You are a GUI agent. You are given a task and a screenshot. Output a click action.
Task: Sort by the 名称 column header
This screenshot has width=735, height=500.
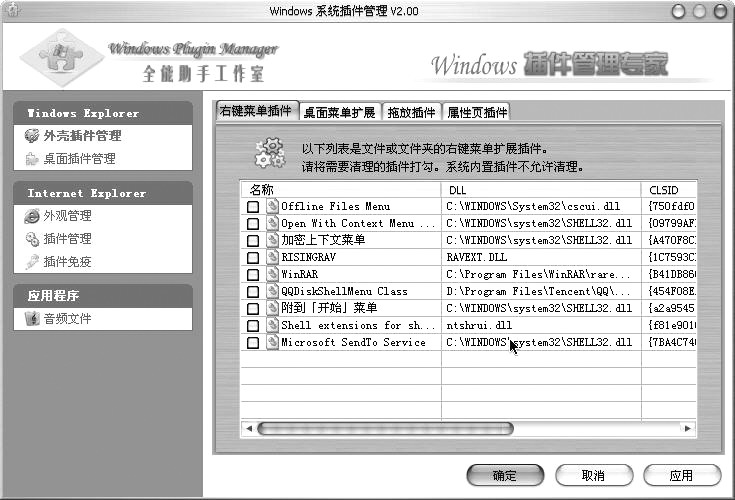[341, 190]
